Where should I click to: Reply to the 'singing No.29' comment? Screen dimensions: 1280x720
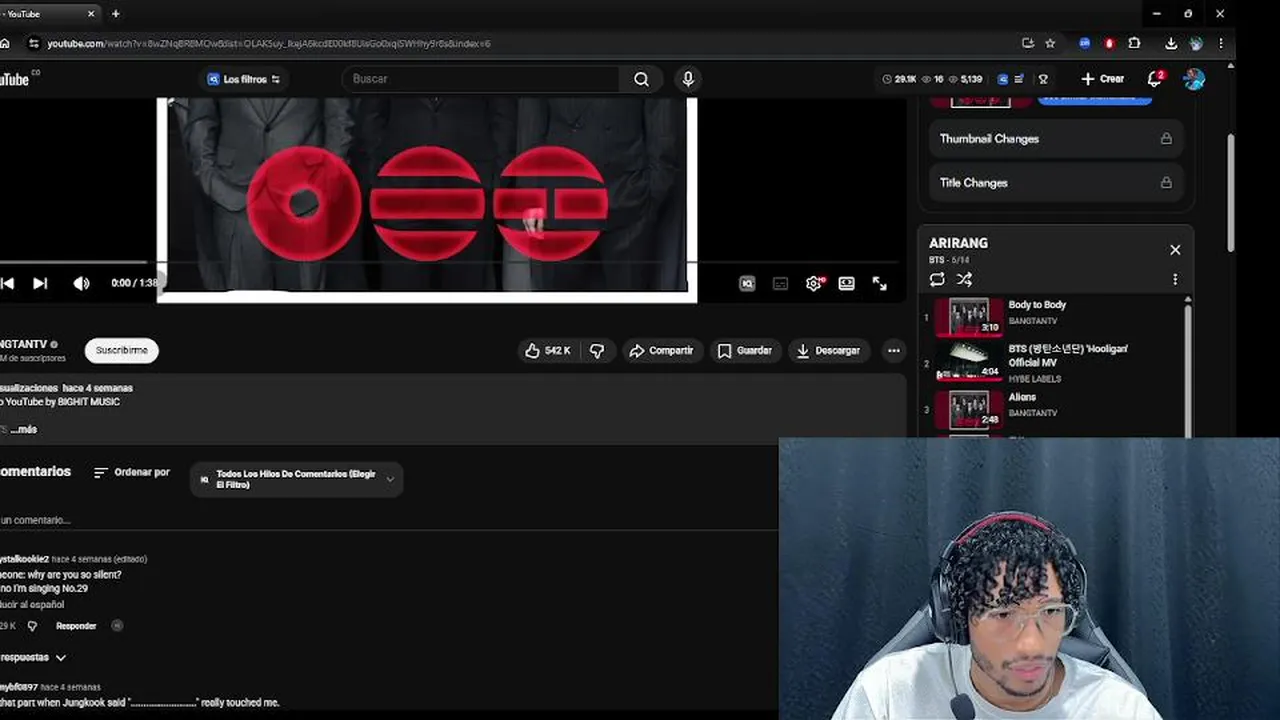(x=76, y=626)
